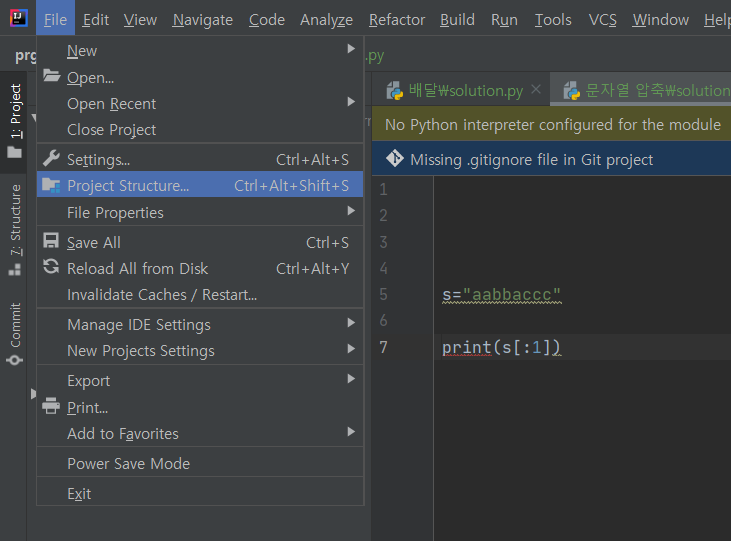Screen dimensions: 731x541
Task: Click the Commit tool window icon
Action: click(14, 360)
